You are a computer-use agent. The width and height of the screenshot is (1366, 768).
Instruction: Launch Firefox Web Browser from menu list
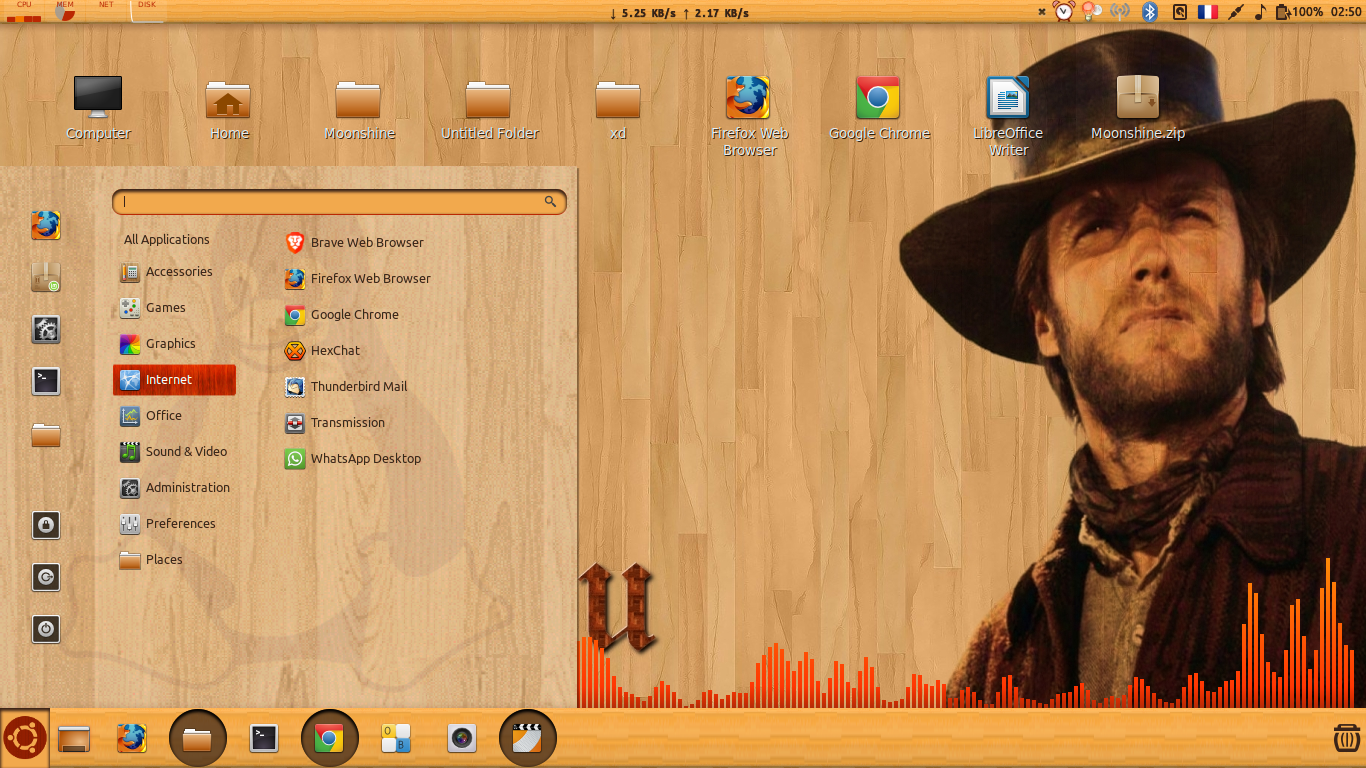pyautogui.click(x=358, y=278)
